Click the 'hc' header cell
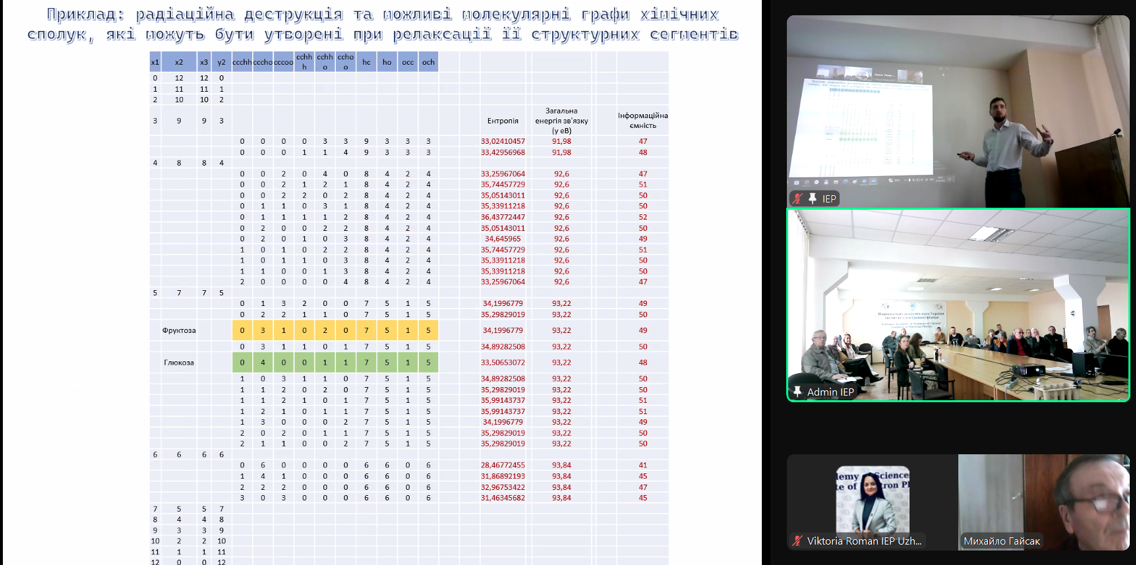This screenshot has height=565, width=1136. click(x=367, y=62)
